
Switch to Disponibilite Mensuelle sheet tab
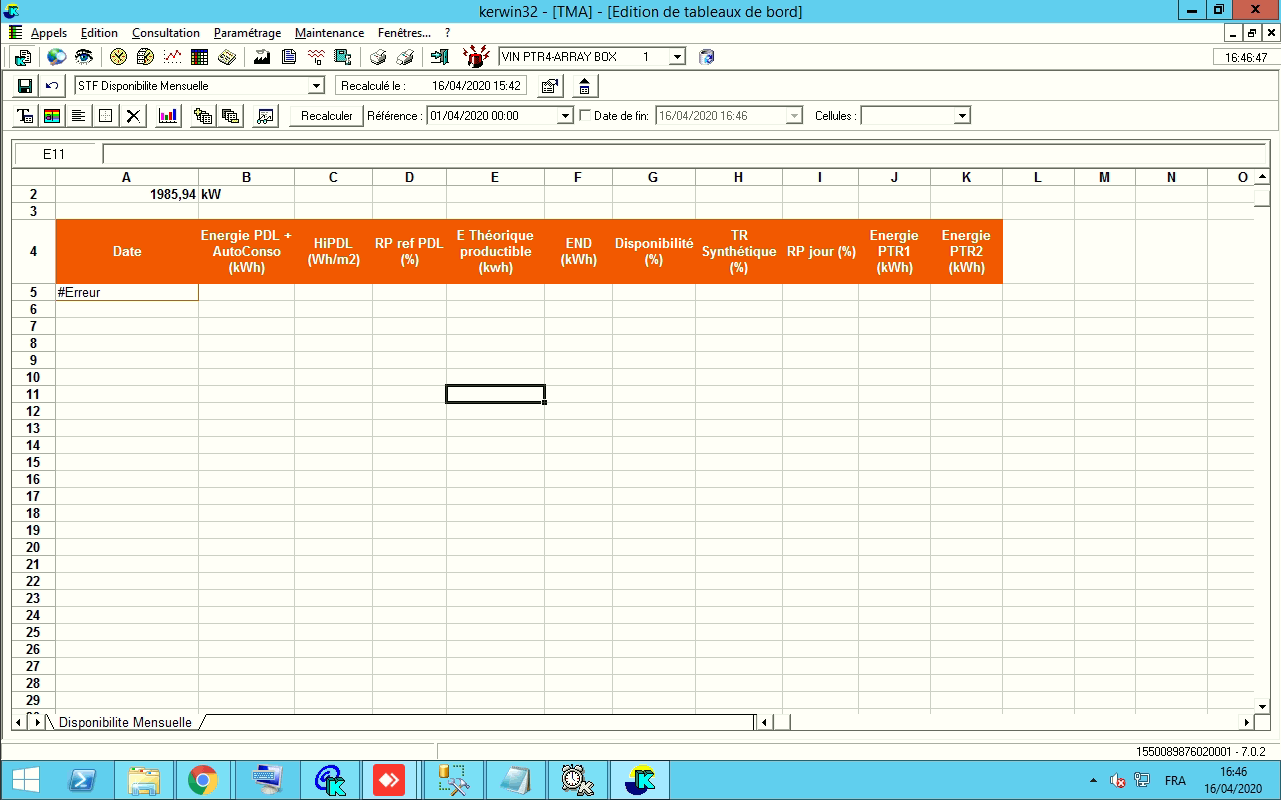tap(125, 722)
